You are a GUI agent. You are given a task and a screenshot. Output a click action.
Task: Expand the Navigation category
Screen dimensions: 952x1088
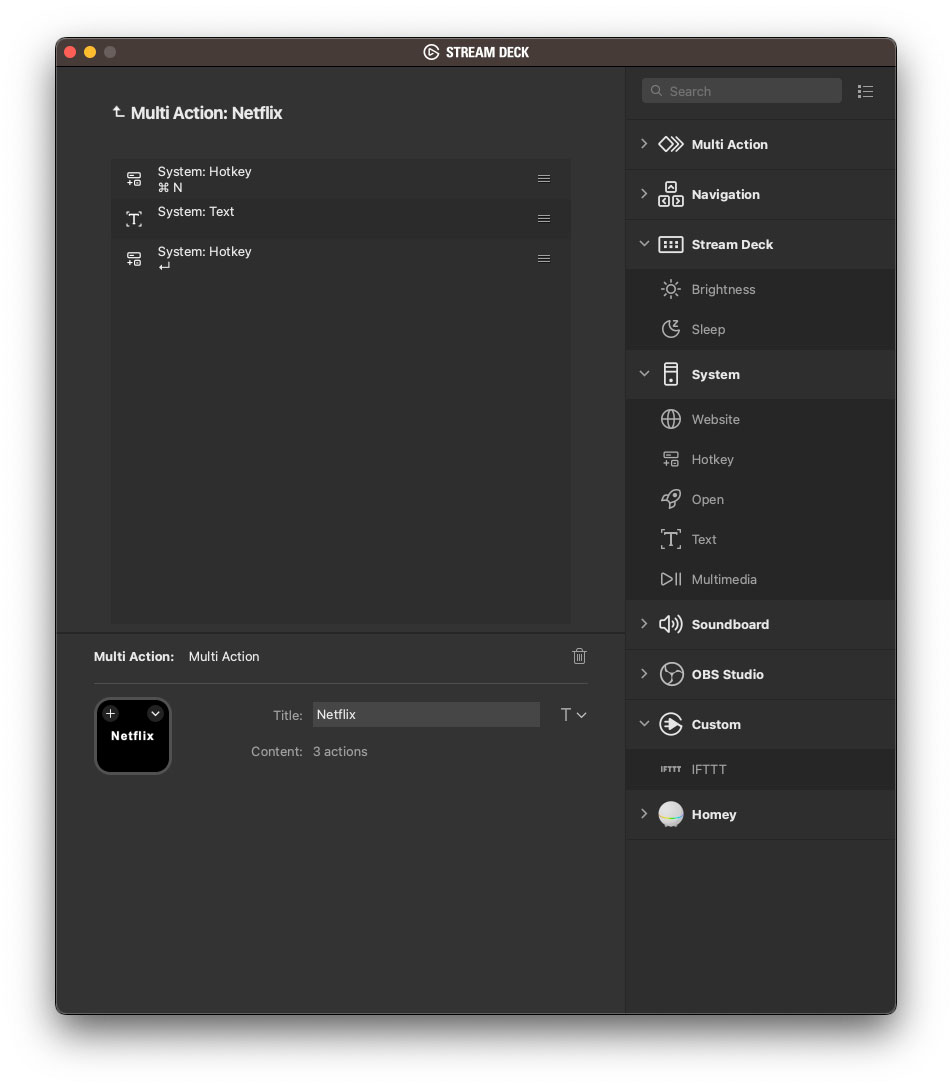(644, 194)
